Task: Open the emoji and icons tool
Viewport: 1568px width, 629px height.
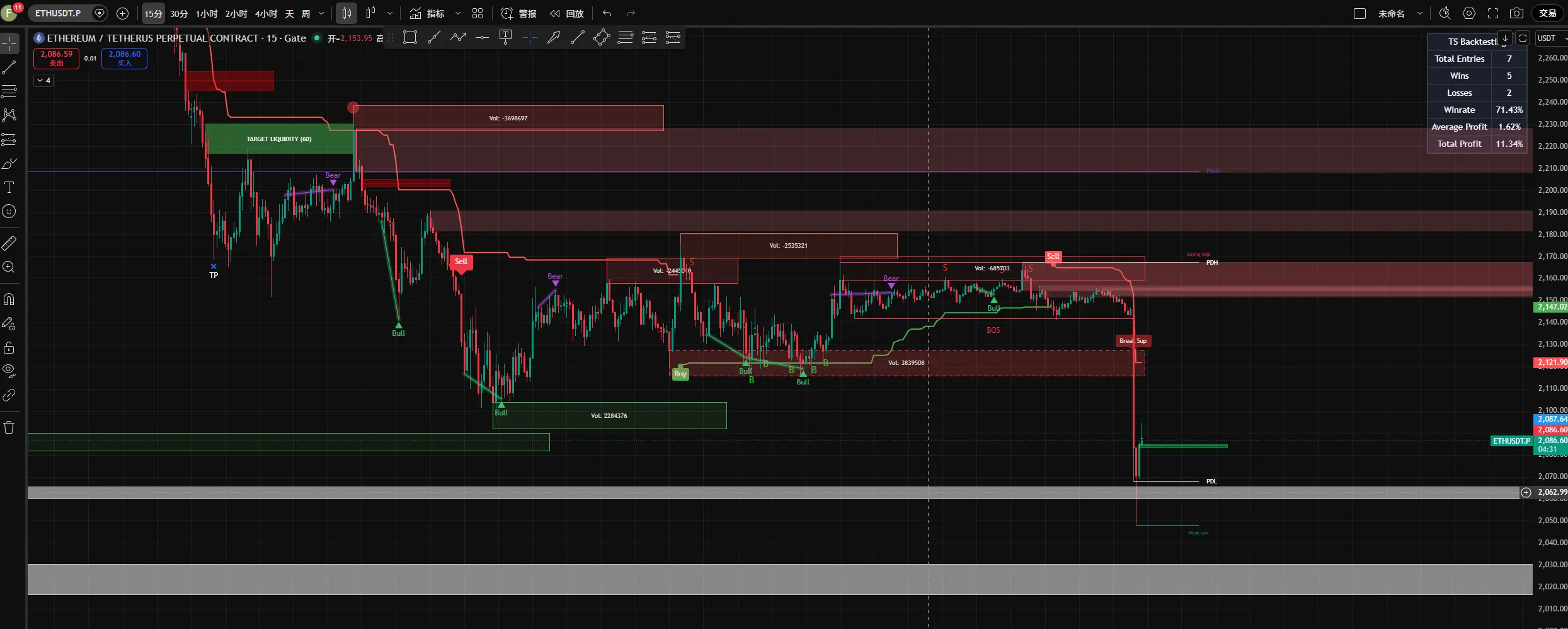Action: tap(9, 211)
